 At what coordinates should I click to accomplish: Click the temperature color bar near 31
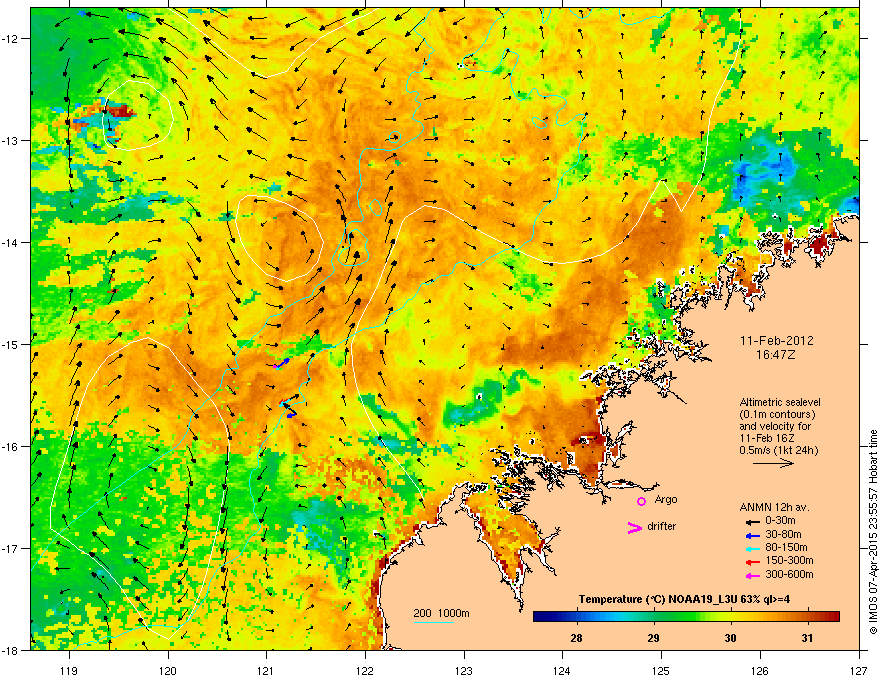(x=807, y=617)
